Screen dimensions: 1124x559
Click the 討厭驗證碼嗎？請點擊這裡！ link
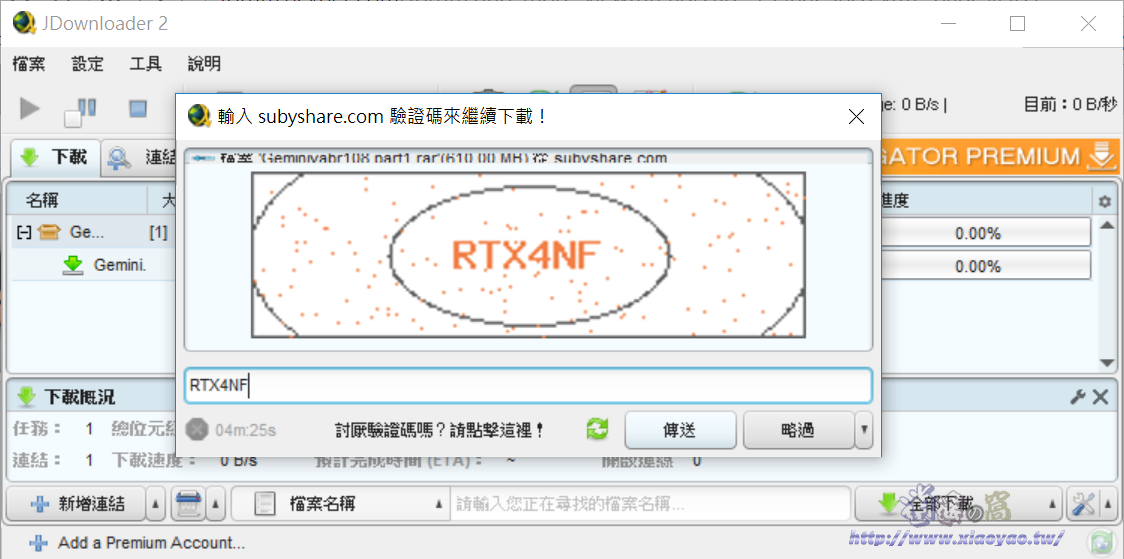tap(439, 431)
